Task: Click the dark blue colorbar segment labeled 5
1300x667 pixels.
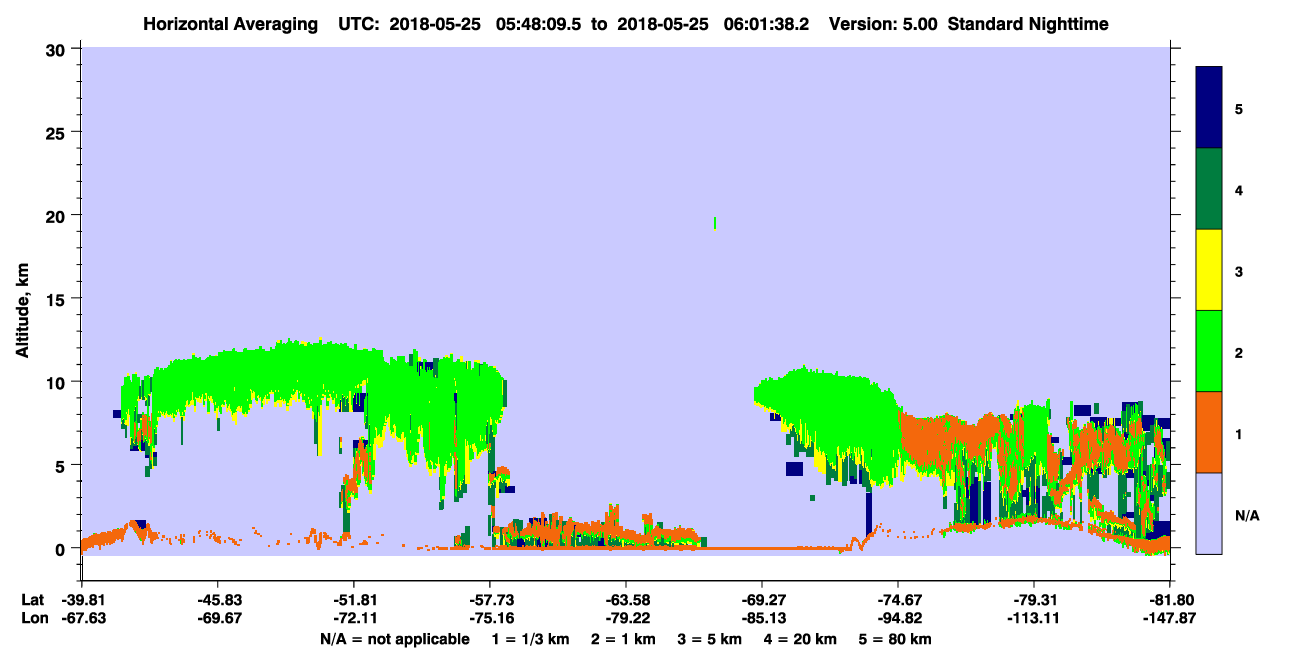Action: tap(1209, 108)
